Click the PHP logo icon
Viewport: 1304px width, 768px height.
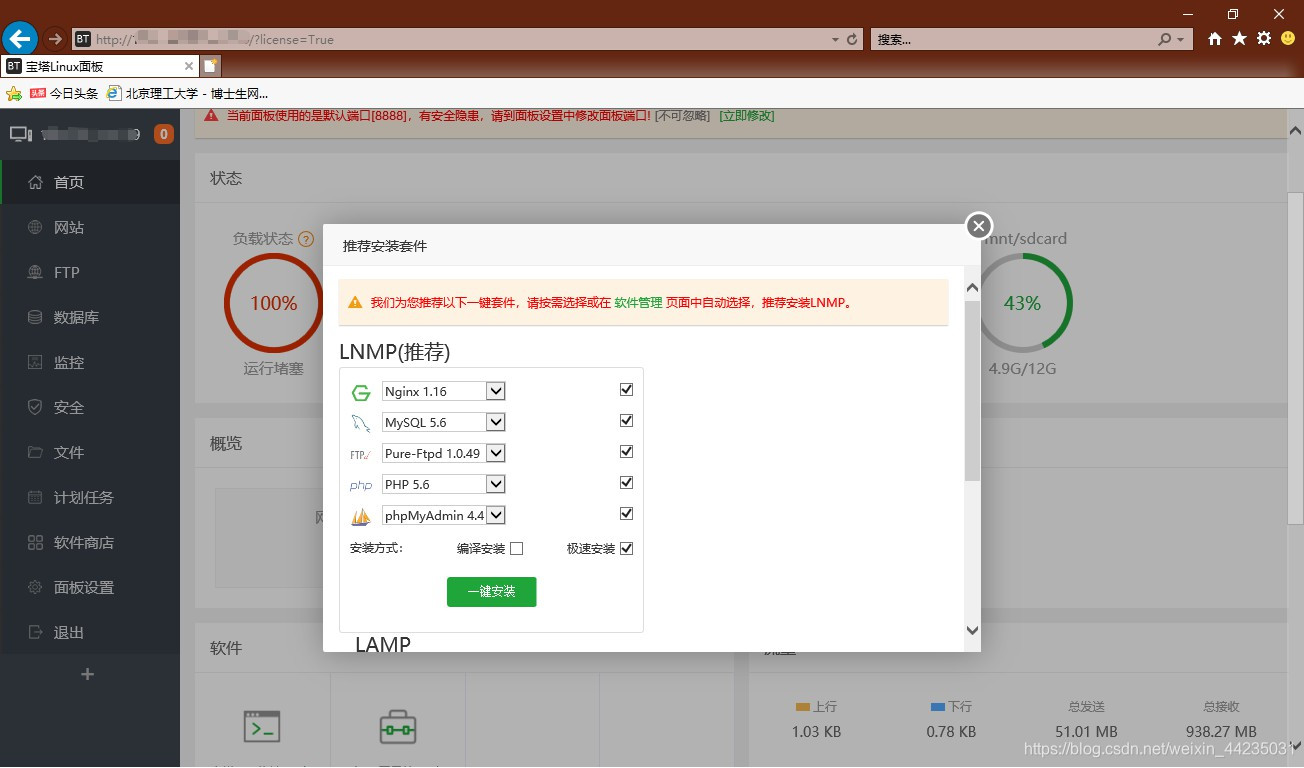361,485
